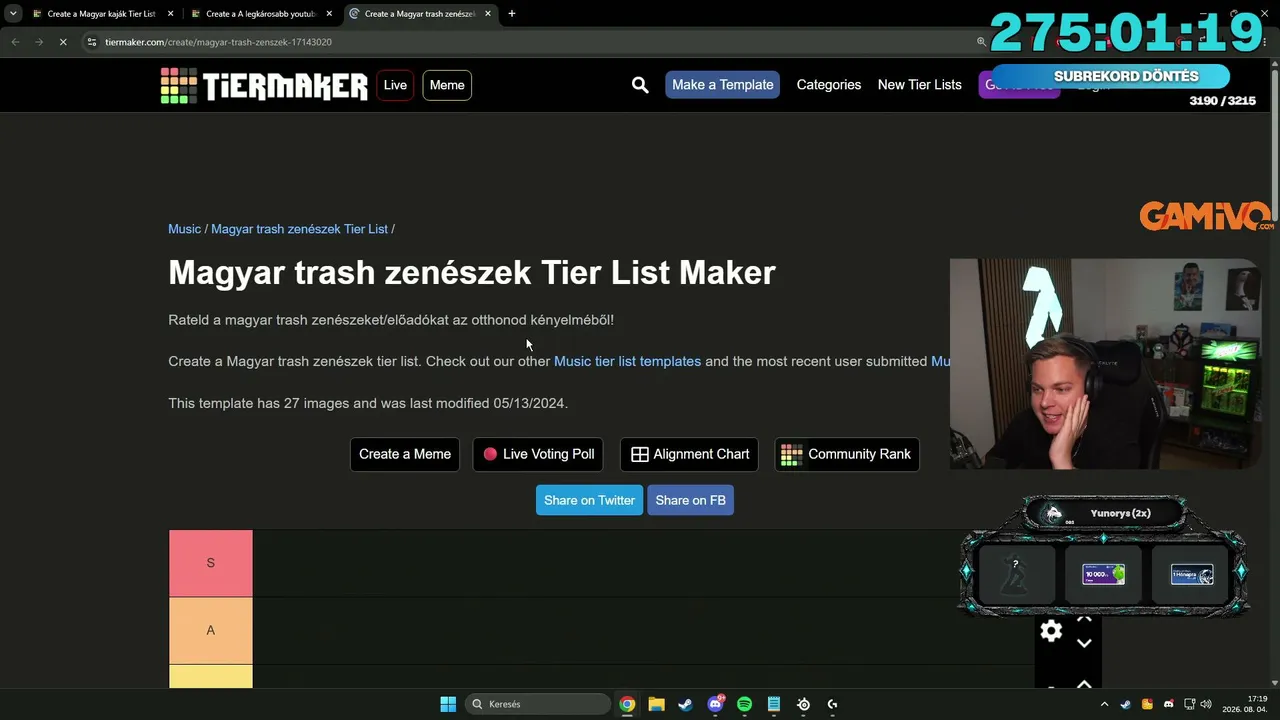Click the Create a Meme button
1280x720 pixels.
405,454
